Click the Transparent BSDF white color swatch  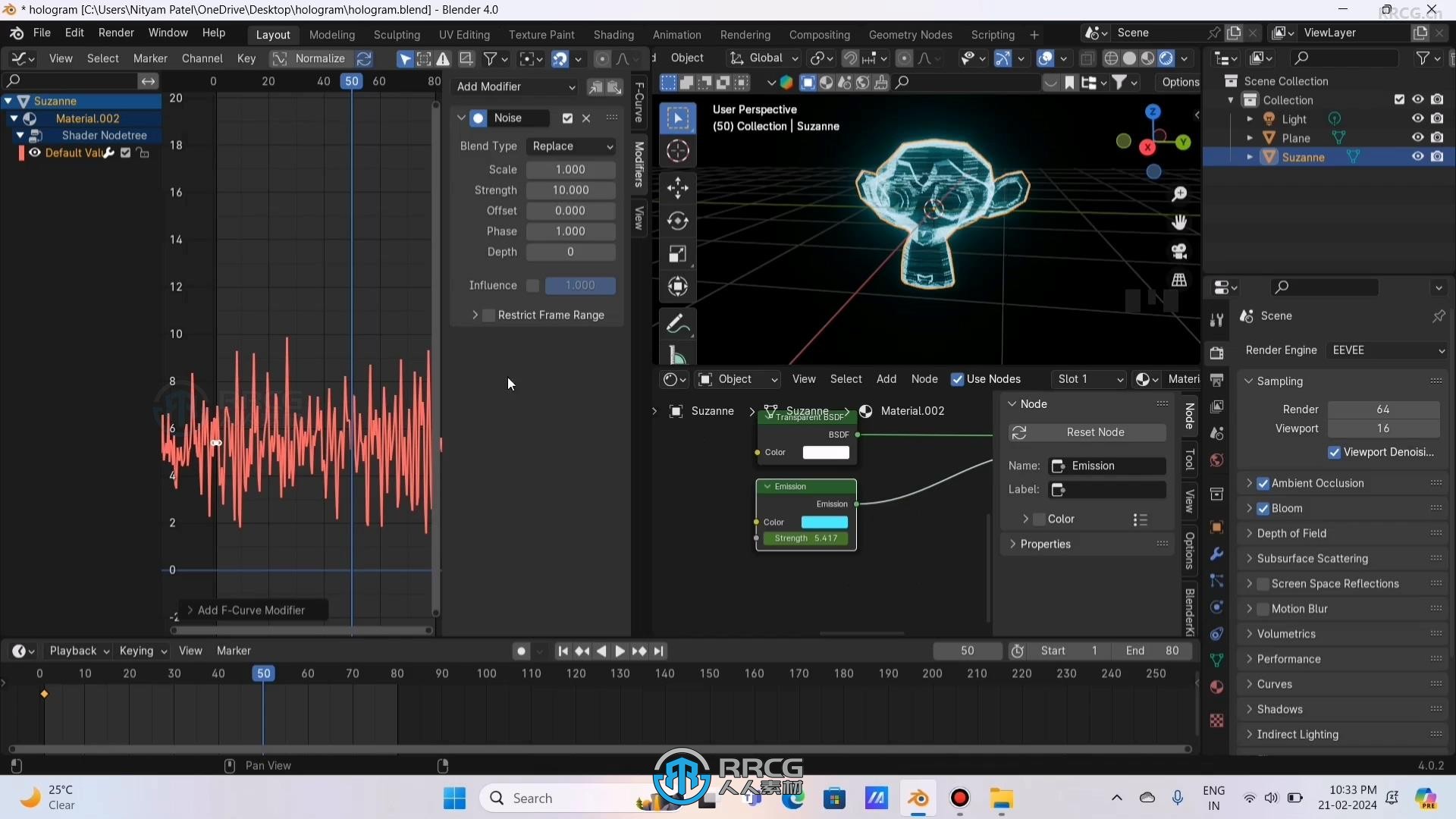pos(826,453)
